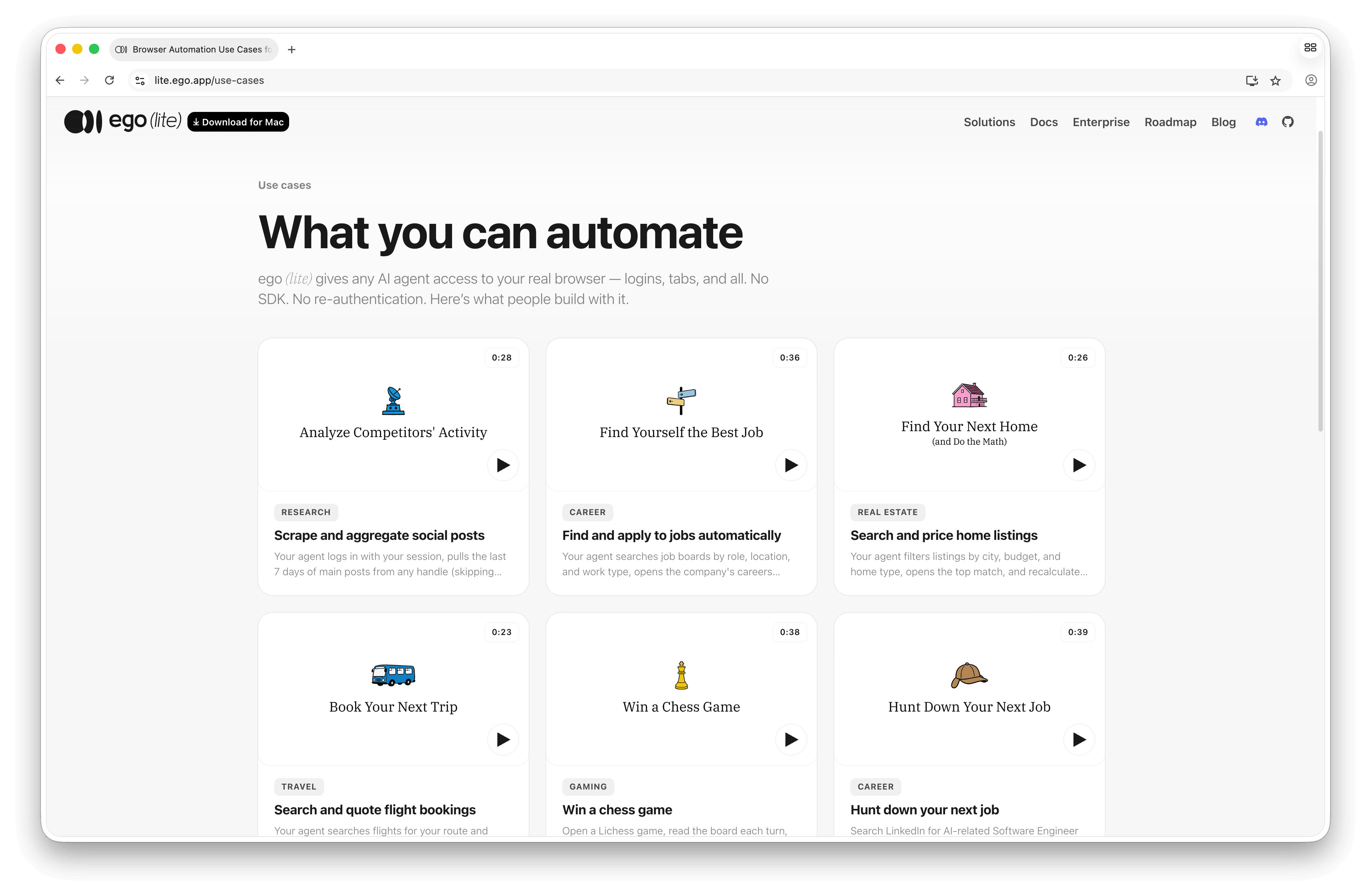1371x896 pixels.
Task: Click the ego lite logo
Action: click(123, 121)
